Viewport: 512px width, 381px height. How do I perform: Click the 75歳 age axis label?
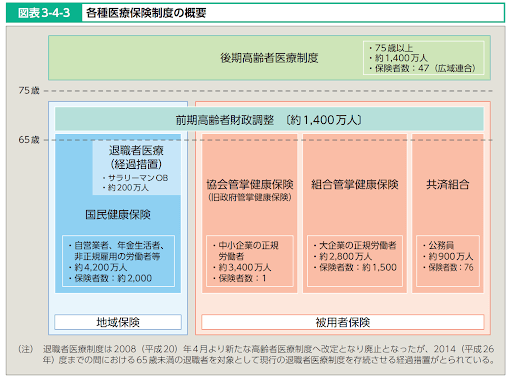coord(29,90)
